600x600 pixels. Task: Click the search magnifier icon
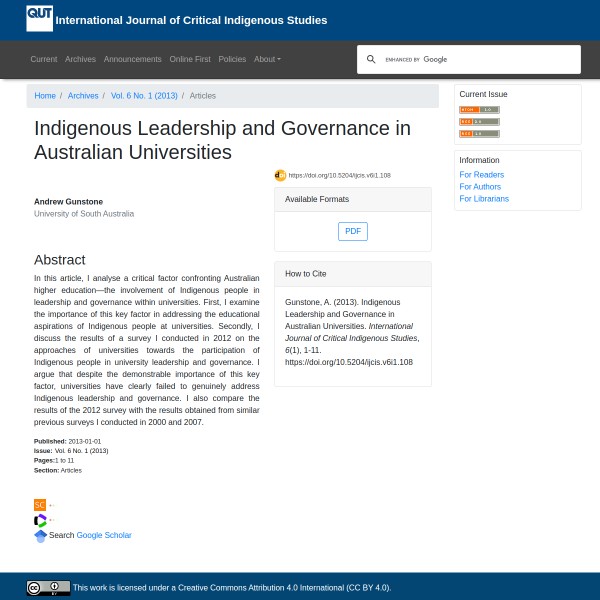pyautogui.click(x=371, y=60)
